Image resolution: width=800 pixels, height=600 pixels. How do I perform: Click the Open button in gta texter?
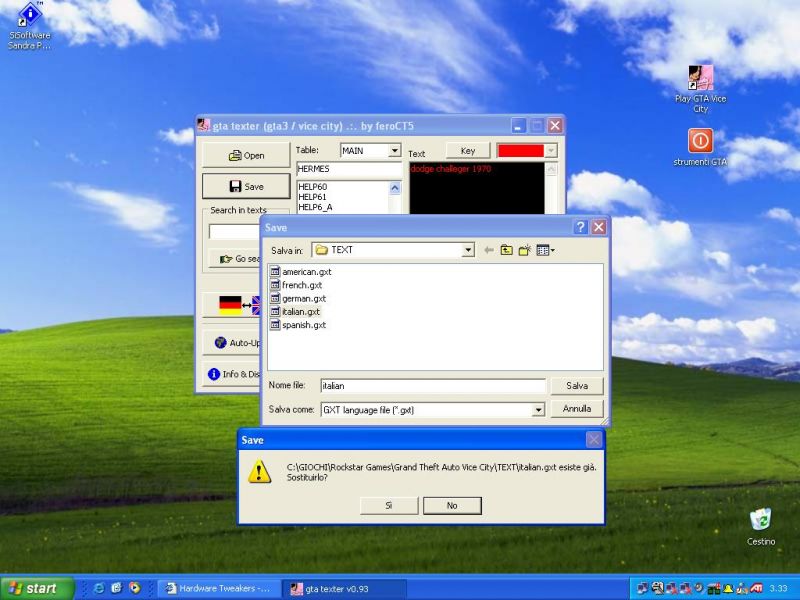click(246, 155)
